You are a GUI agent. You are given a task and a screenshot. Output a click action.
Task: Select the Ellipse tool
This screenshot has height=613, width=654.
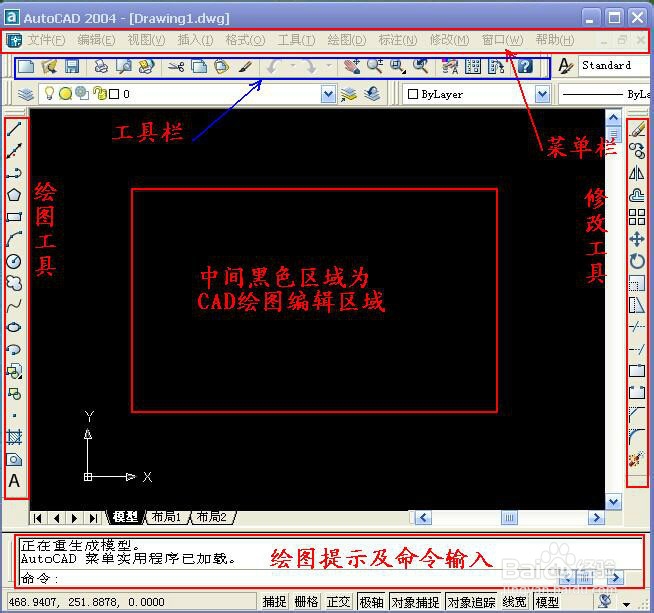point(14,327)
